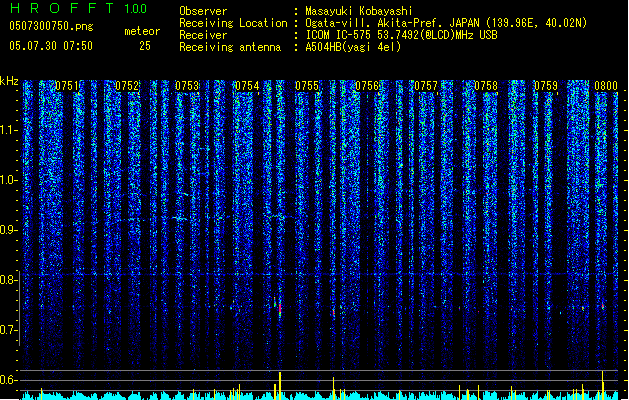Click the 'Observer' field label

pos(203,11)
